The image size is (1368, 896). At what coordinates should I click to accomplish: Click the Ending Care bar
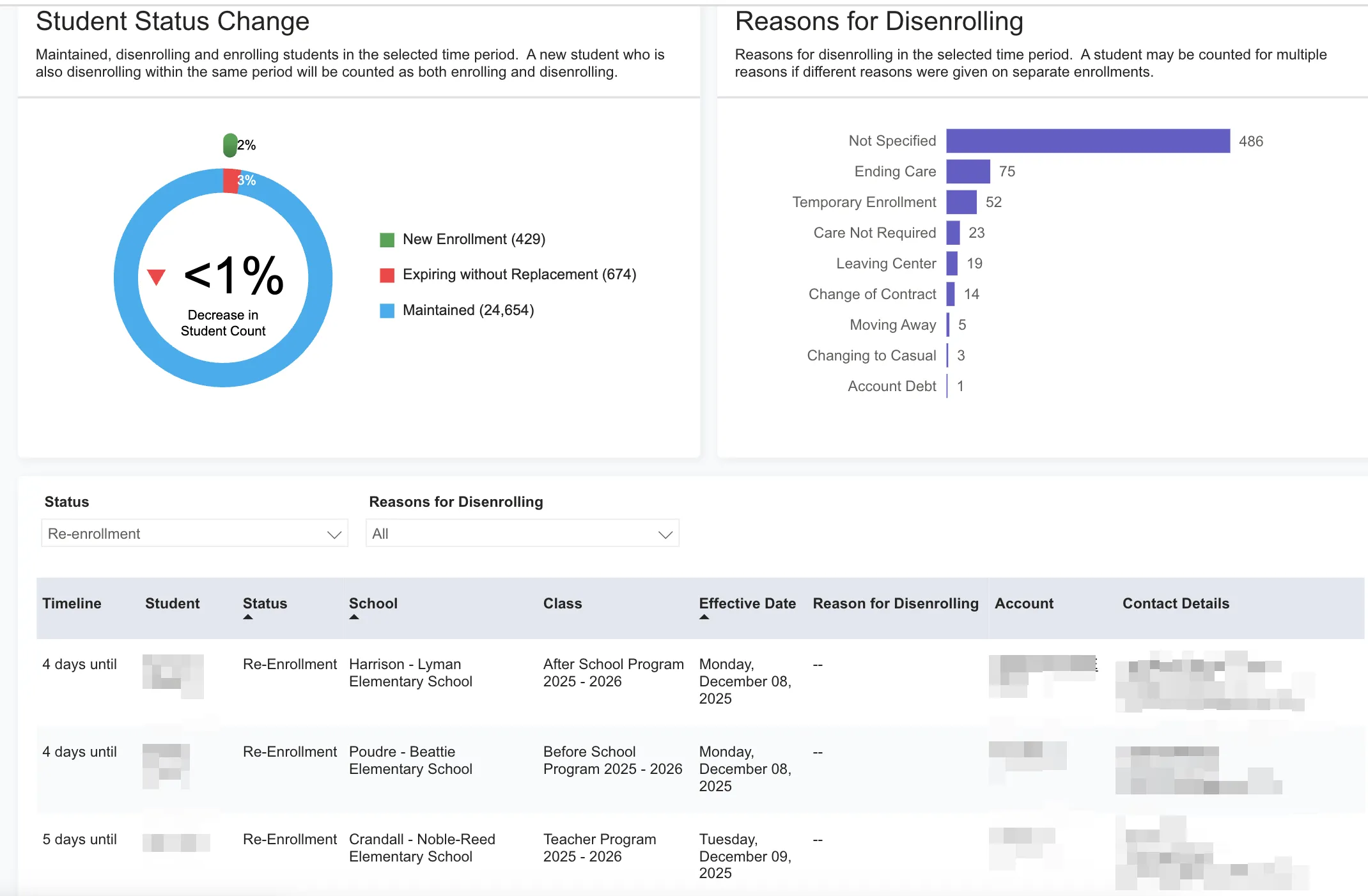coord(967,172)
